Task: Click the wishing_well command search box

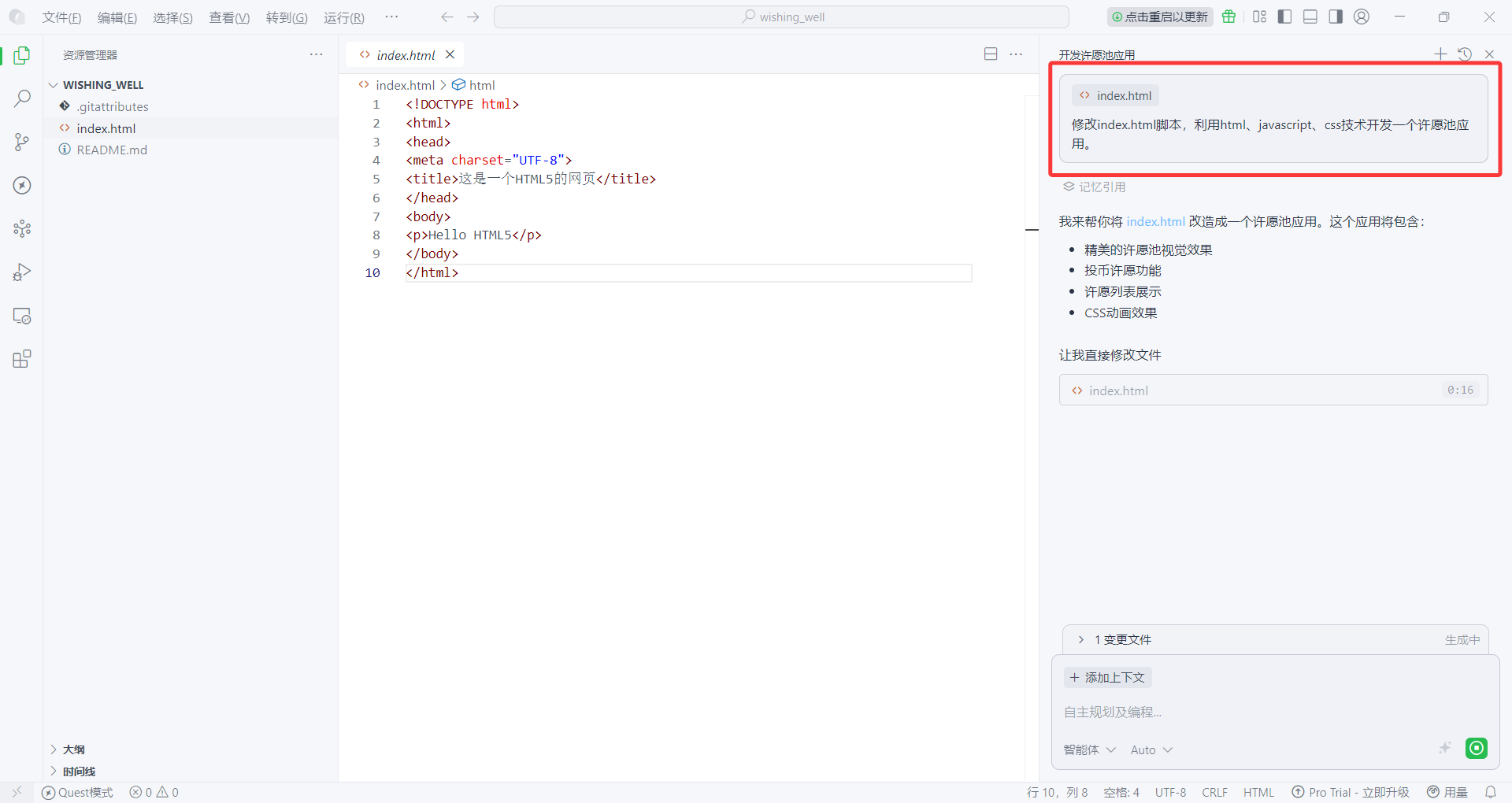Action: 781,17
